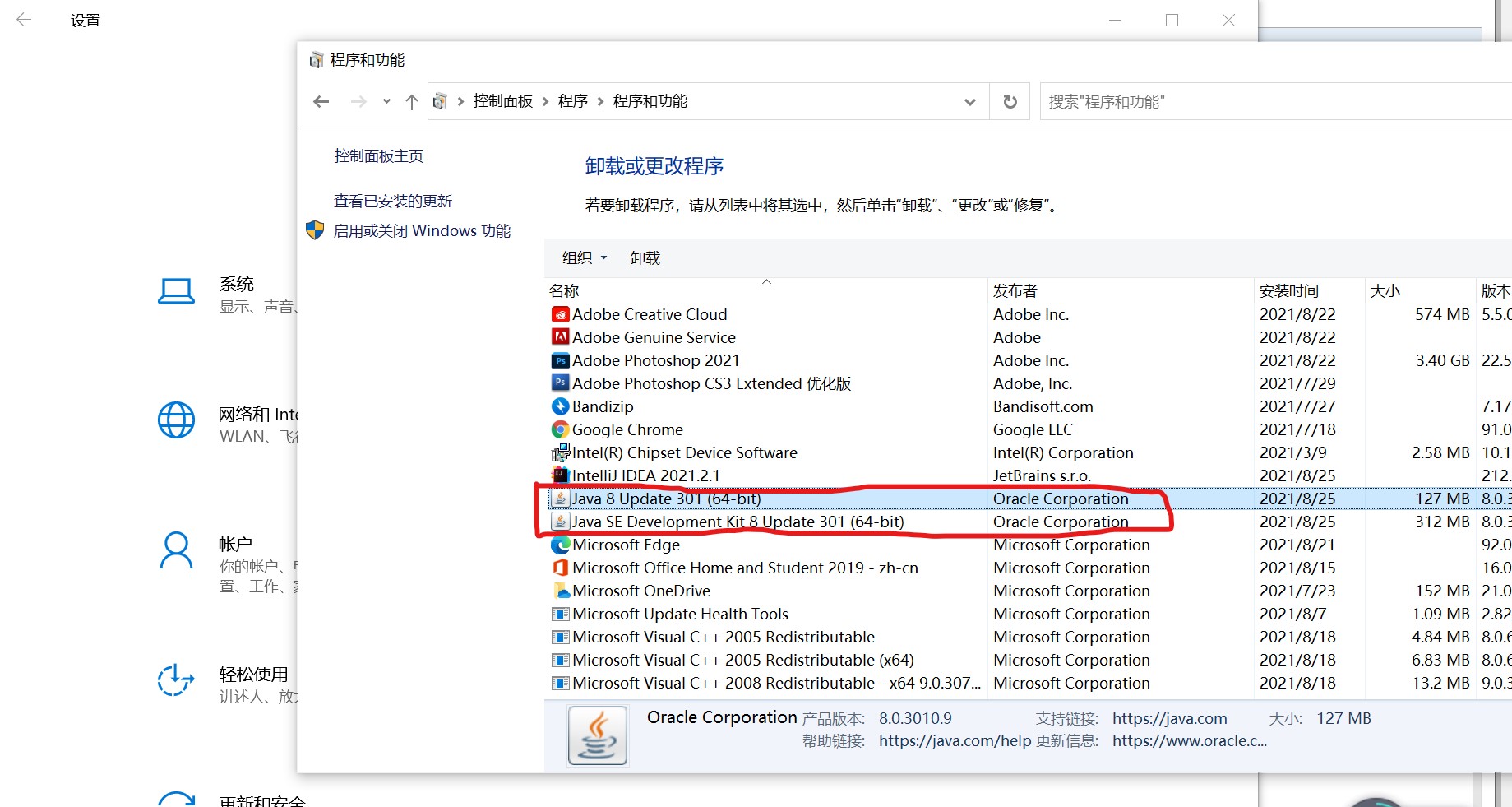Viewport: 1512px width, 807px height.
Task: Click the JetBrains s.r.o. publisher cell
Action: [1042, 475]
